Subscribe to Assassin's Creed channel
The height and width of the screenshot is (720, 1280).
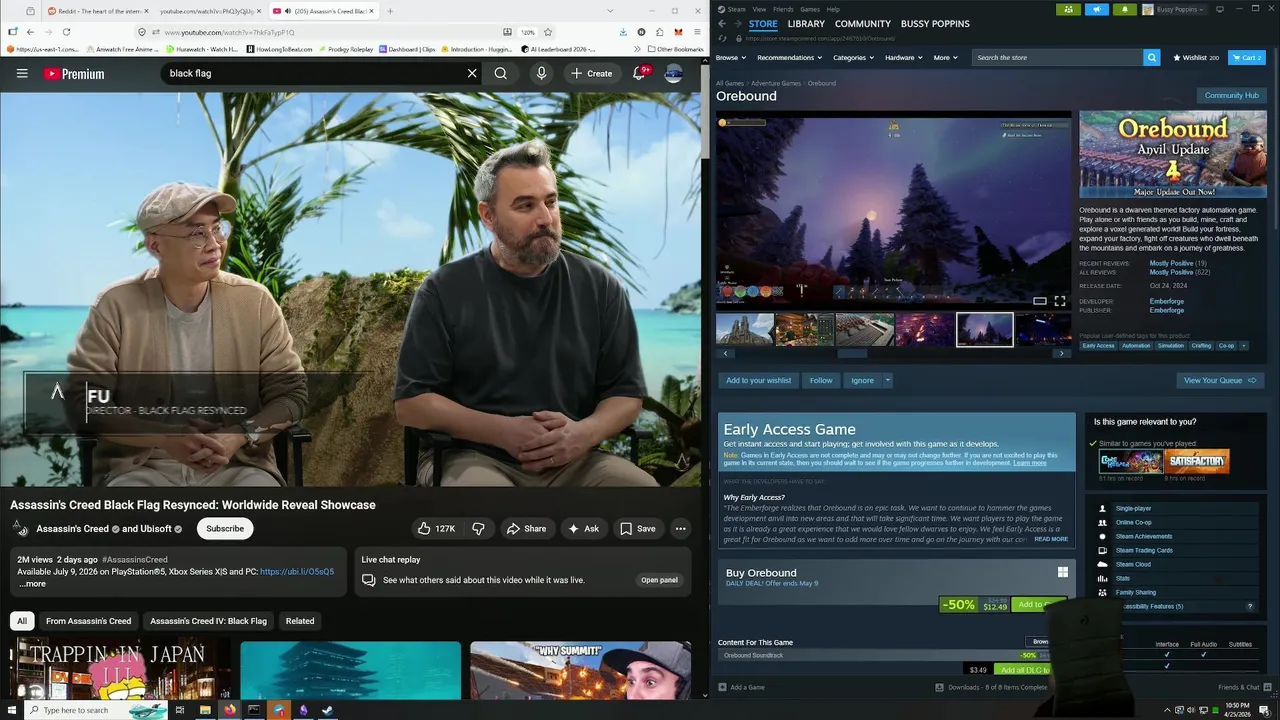(x=225, y=528)
